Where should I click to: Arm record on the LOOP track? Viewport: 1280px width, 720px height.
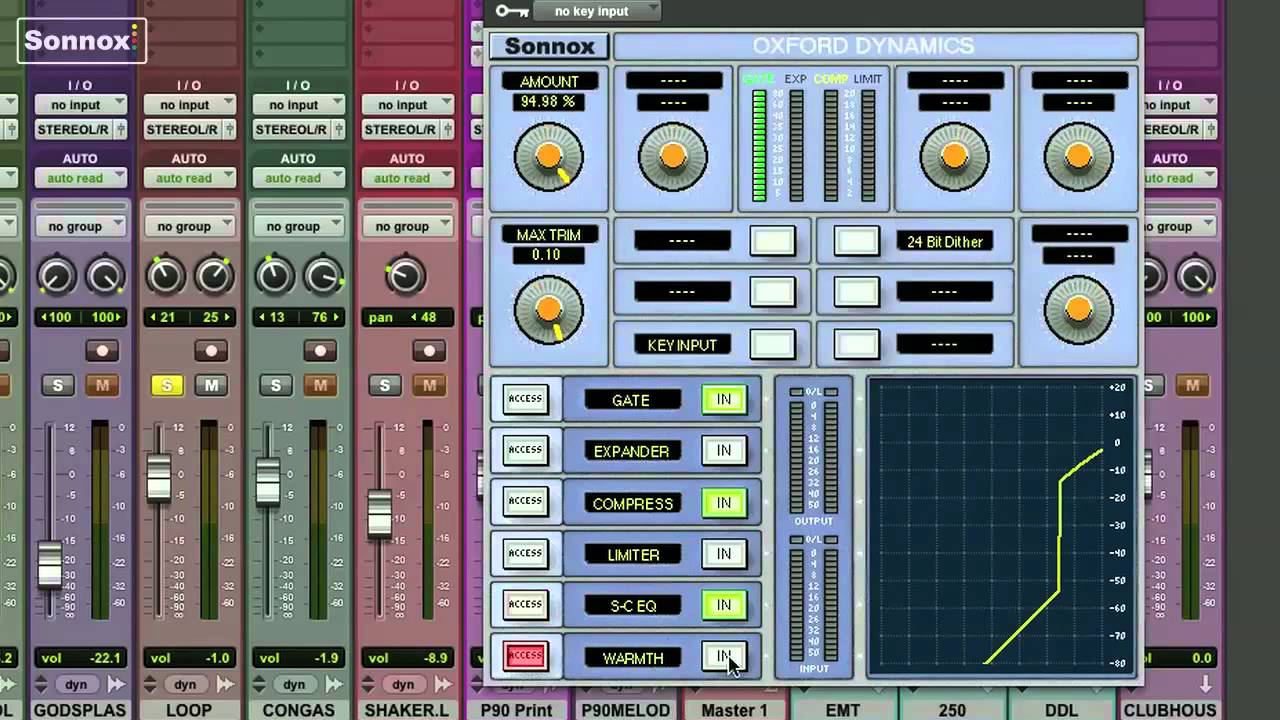click(211, 351)
